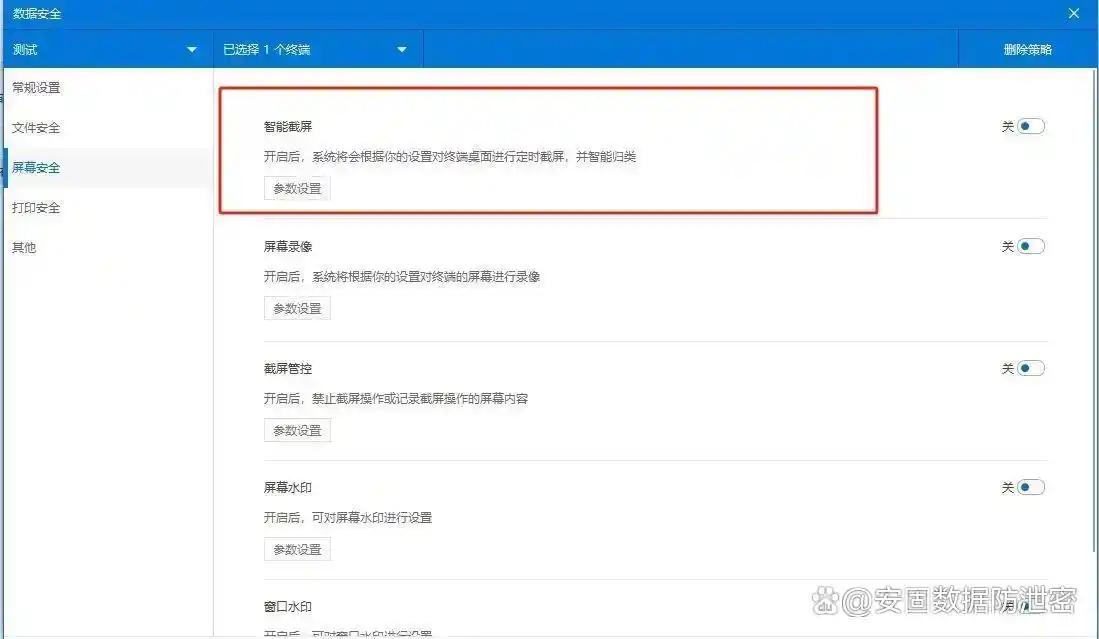Open the 测试 policy dropdown
The image size is (1099, 639).
[x=108, y=49]
